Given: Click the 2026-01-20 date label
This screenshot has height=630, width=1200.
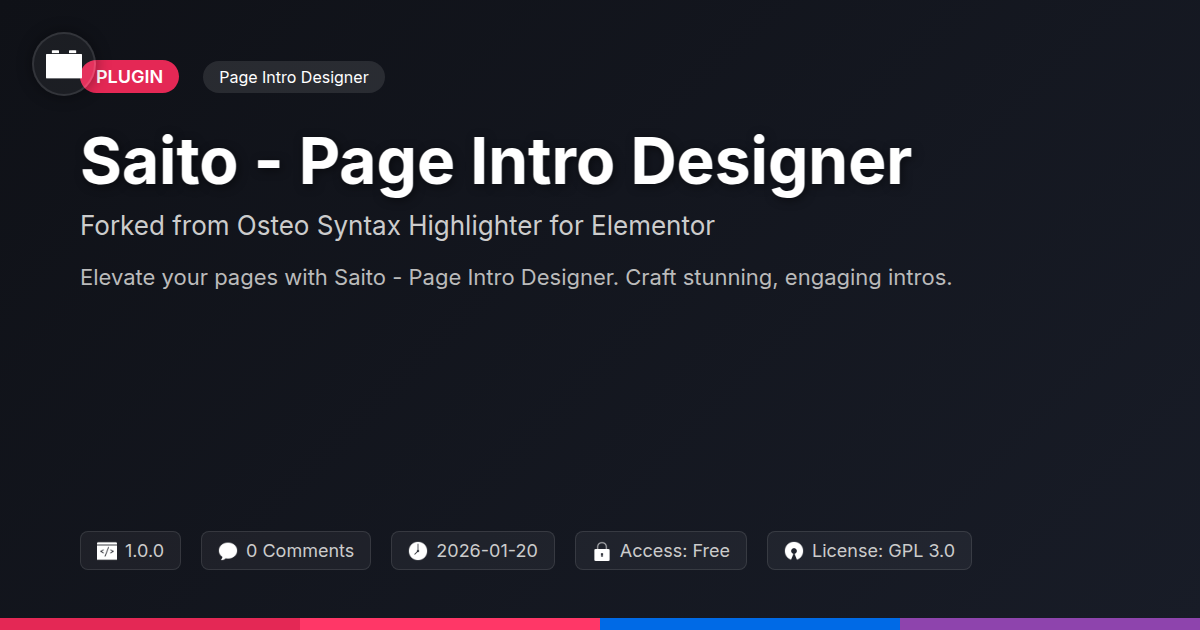Looking at the screenshot, I should pyautogui.click(x=487, y=551).
